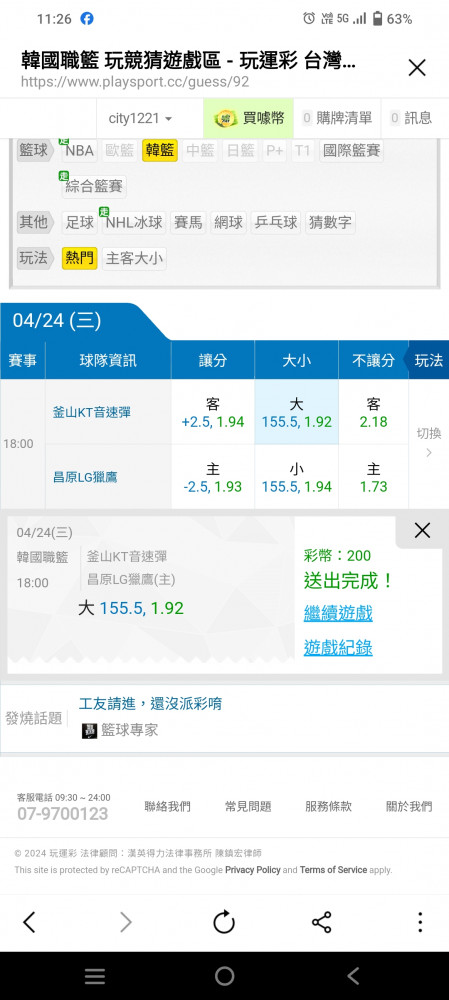Close the browser tab with X
The height and width of the screenshot is (1000, 449).
pos(417,68)
